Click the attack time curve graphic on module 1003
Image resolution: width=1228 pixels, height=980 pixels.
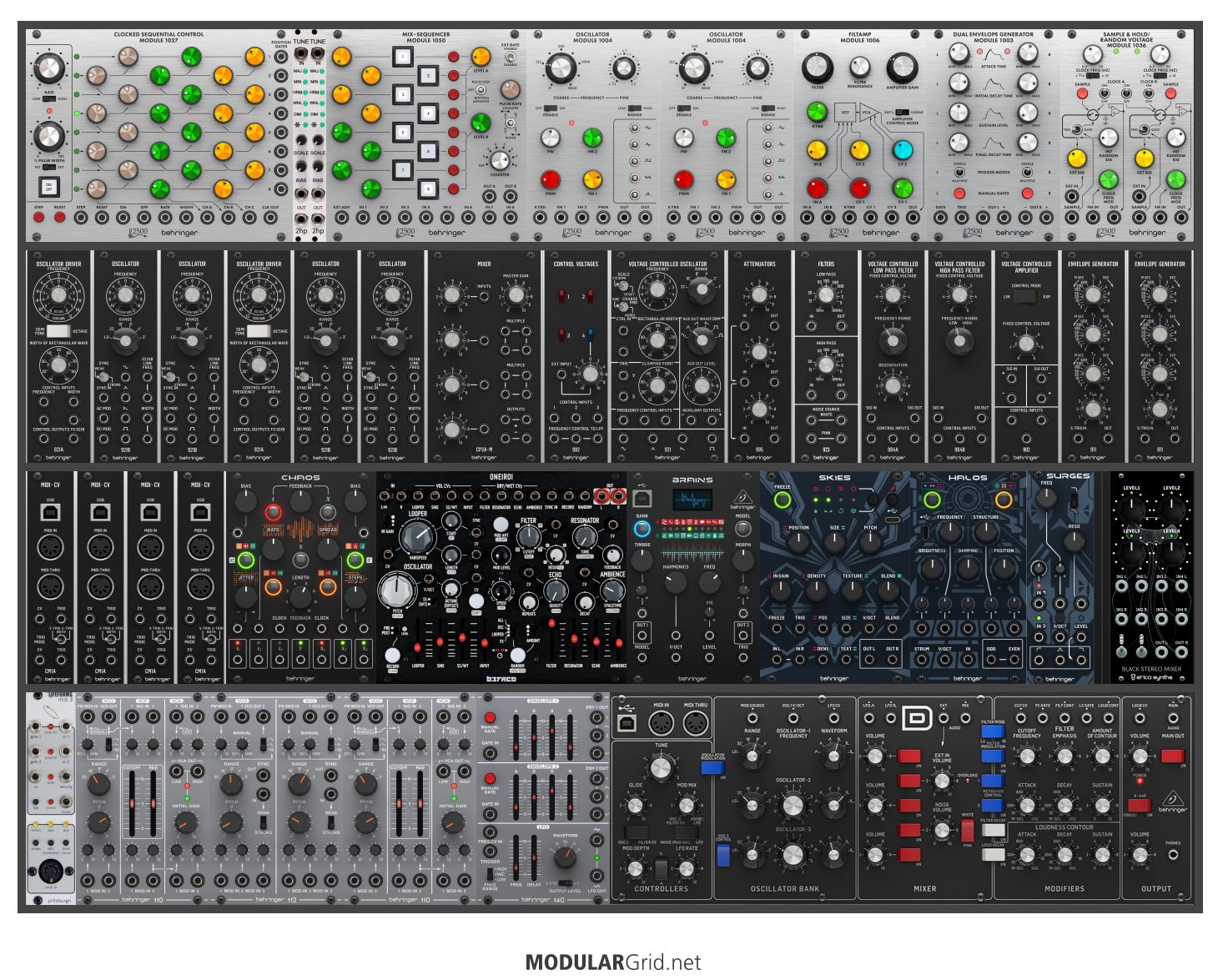click(x=993, y=56)
